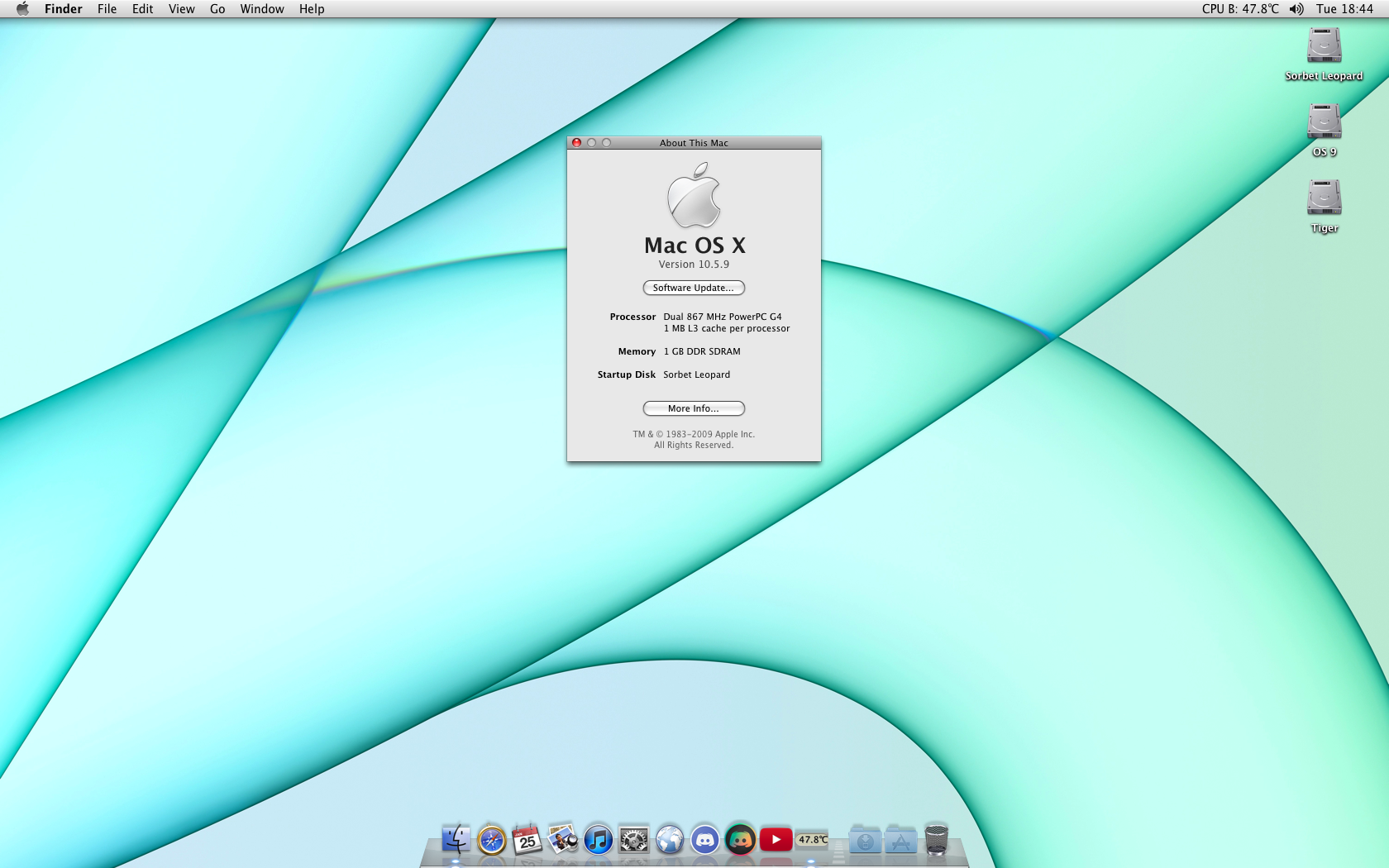1389x868 pixels.
Task: Click the Dual 867 MHz PowerPC G4 text
Action: coord(723,317)
